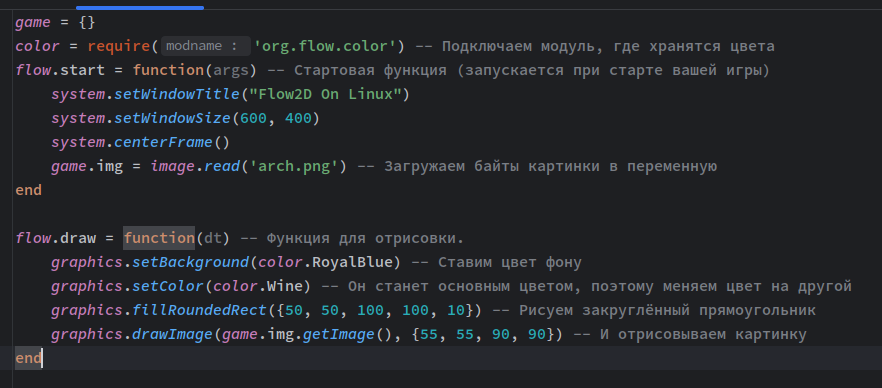Click the 'modname :' inlay hint

(205, 46)
